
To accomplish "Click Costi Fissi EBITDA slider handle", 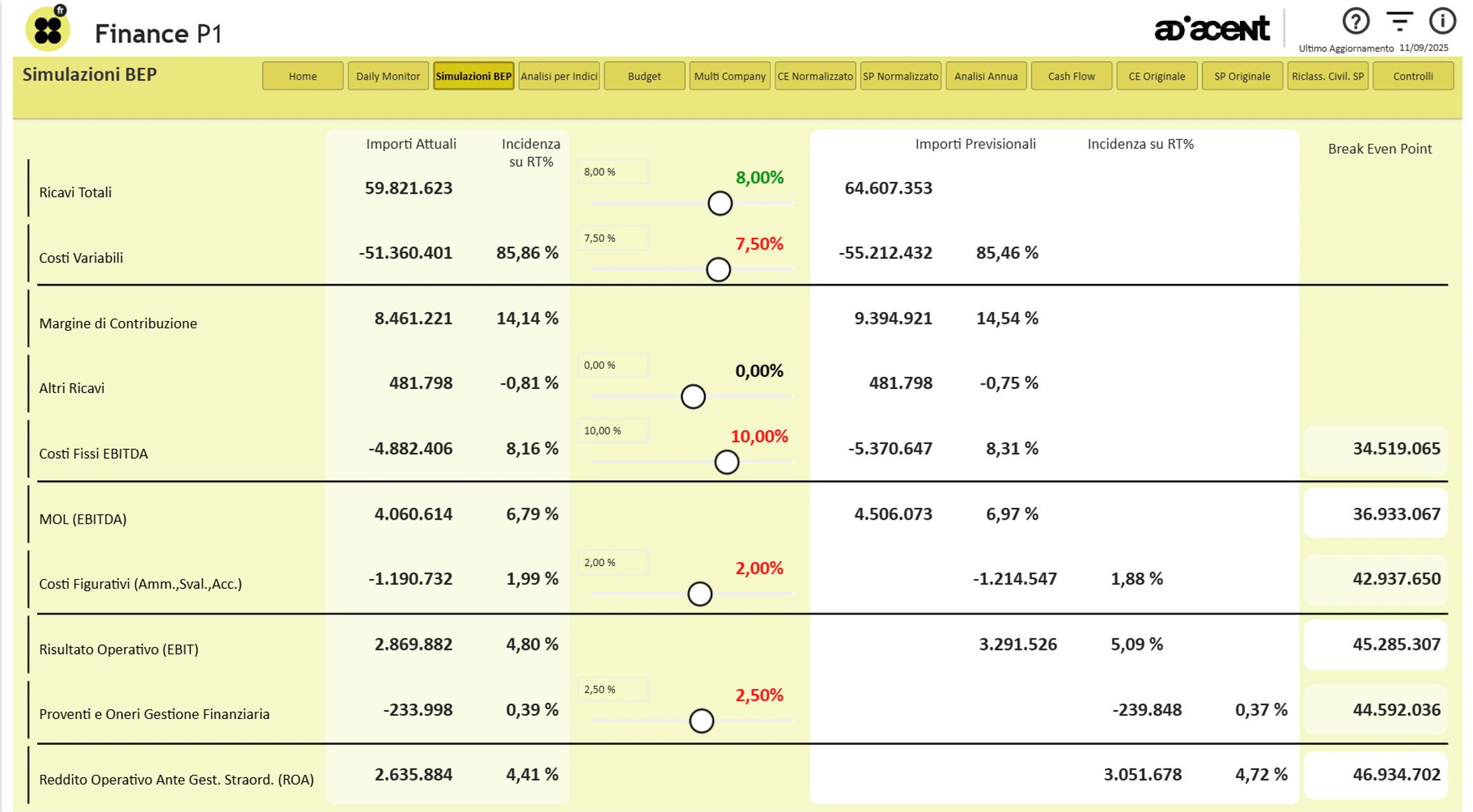I will pyautogui.click(x=726, y=462).
